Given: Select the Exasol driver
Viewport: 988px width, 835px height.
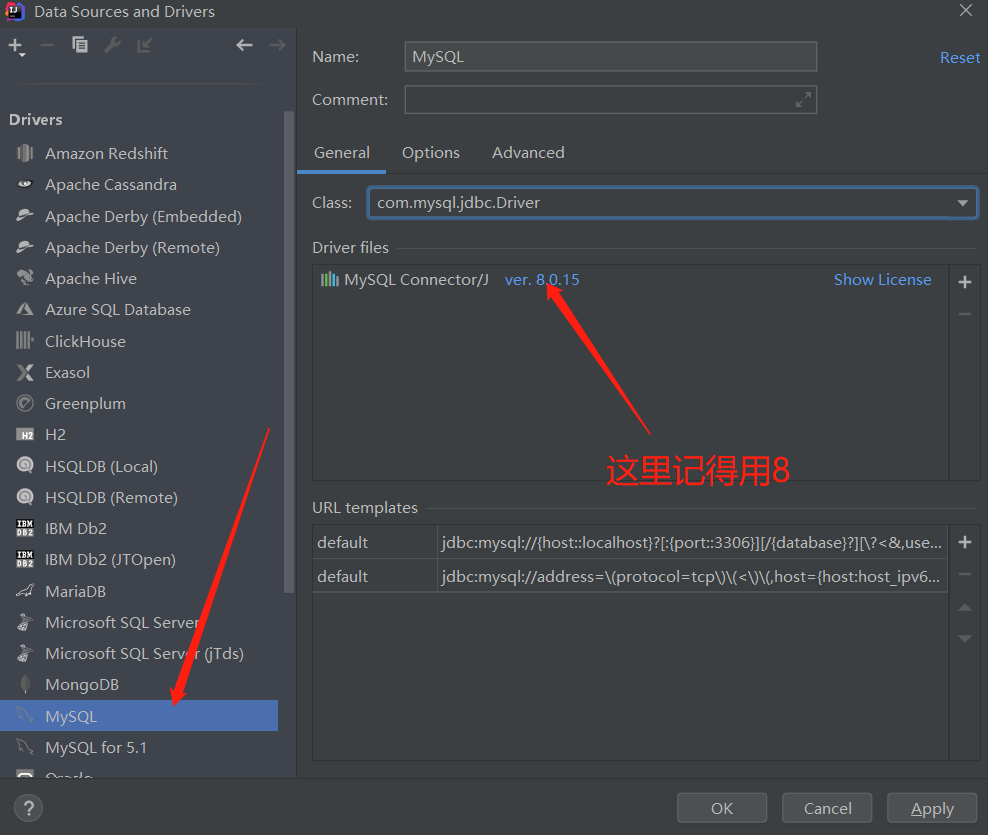Looking at the screenshot, I should tap(139, 372).
